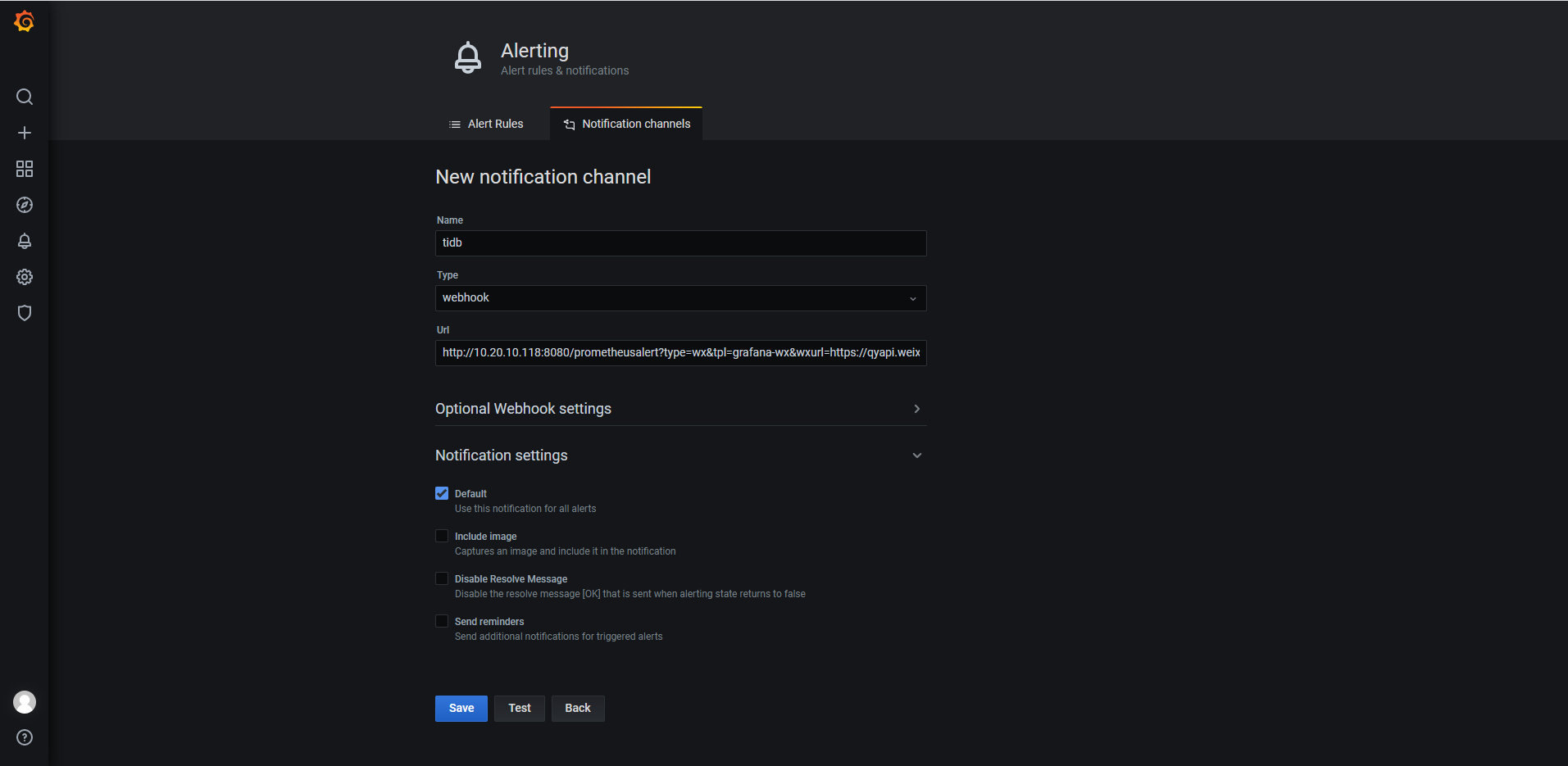The height and width of the screenshot is (766, 1568).
Task: Open the Help question mark icon
Action: pos(25,737)
